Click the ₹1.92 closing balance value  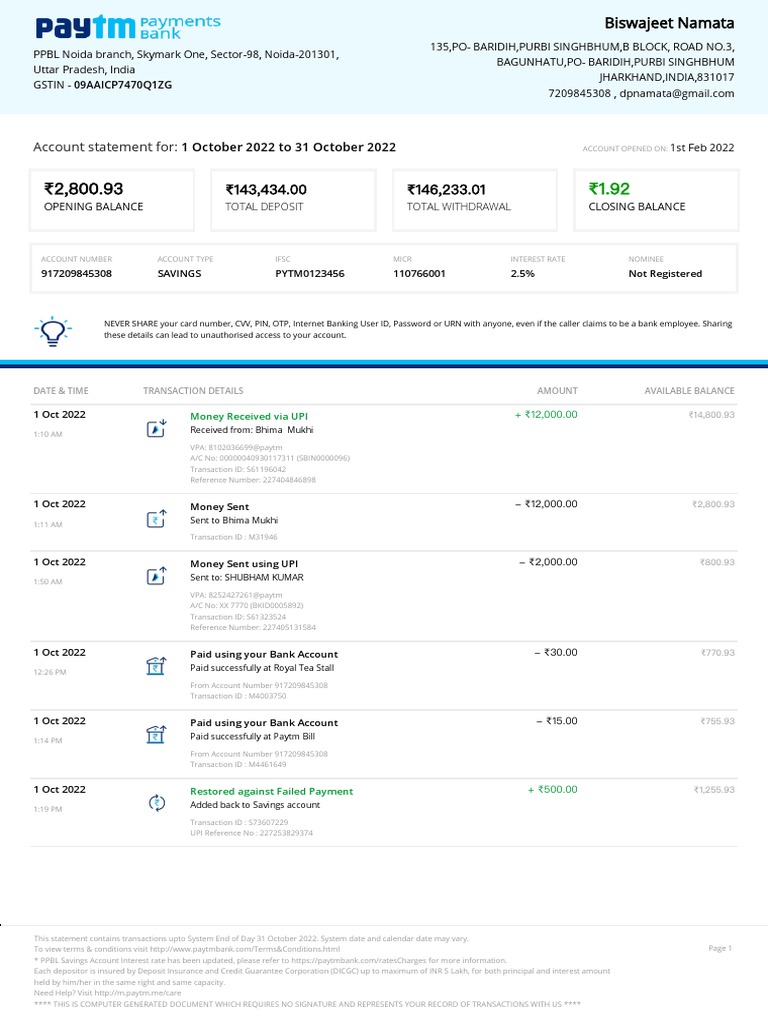pyautogui.click(x=609, y=189)
